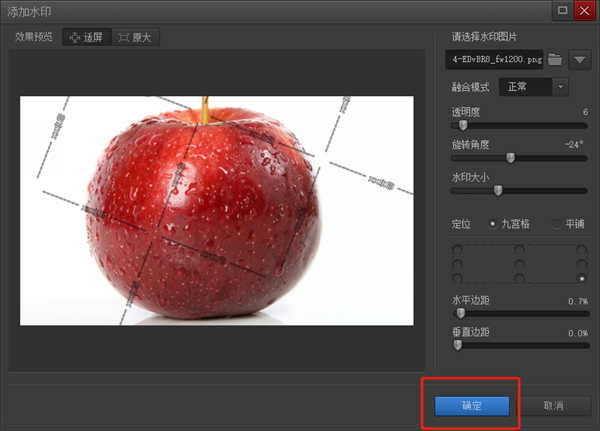Close the 添加水印 dialog
The image size is (600, 431).
pos(584,10)
